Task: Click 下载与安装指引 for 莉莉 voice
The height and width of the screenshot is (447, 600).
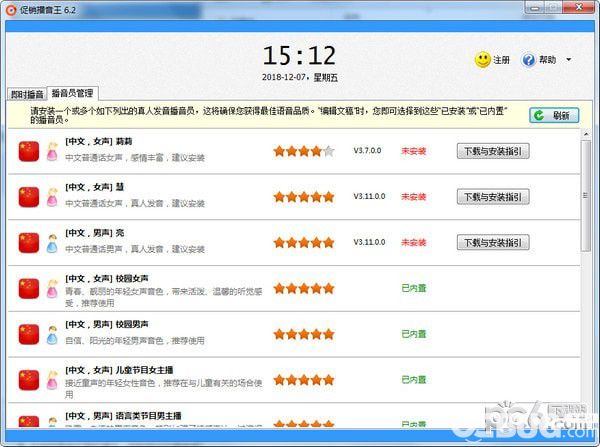Action: click(493, 151)
